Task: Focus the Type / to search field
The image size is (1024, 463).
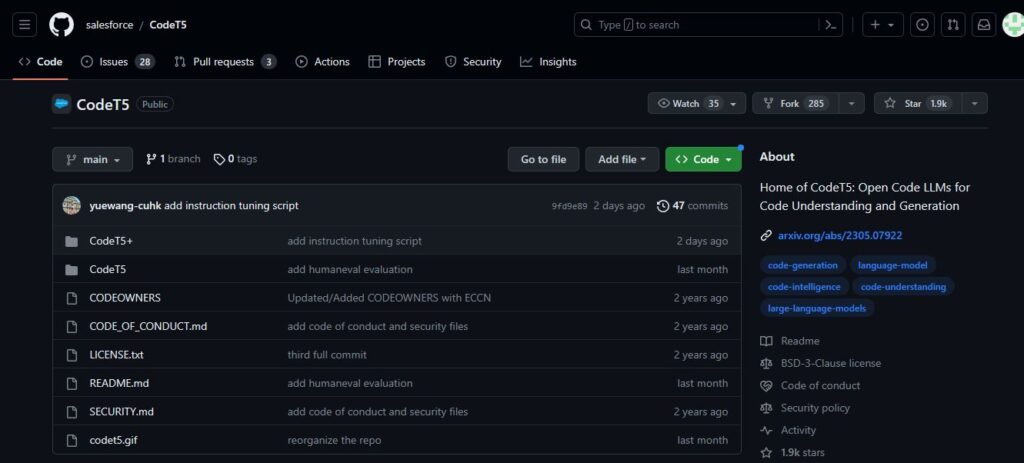Action: (709, 25)
